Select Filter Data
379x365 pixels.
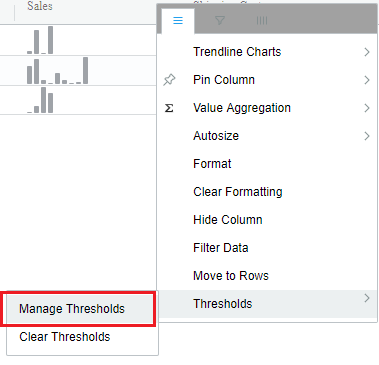(x=221, y=248)
